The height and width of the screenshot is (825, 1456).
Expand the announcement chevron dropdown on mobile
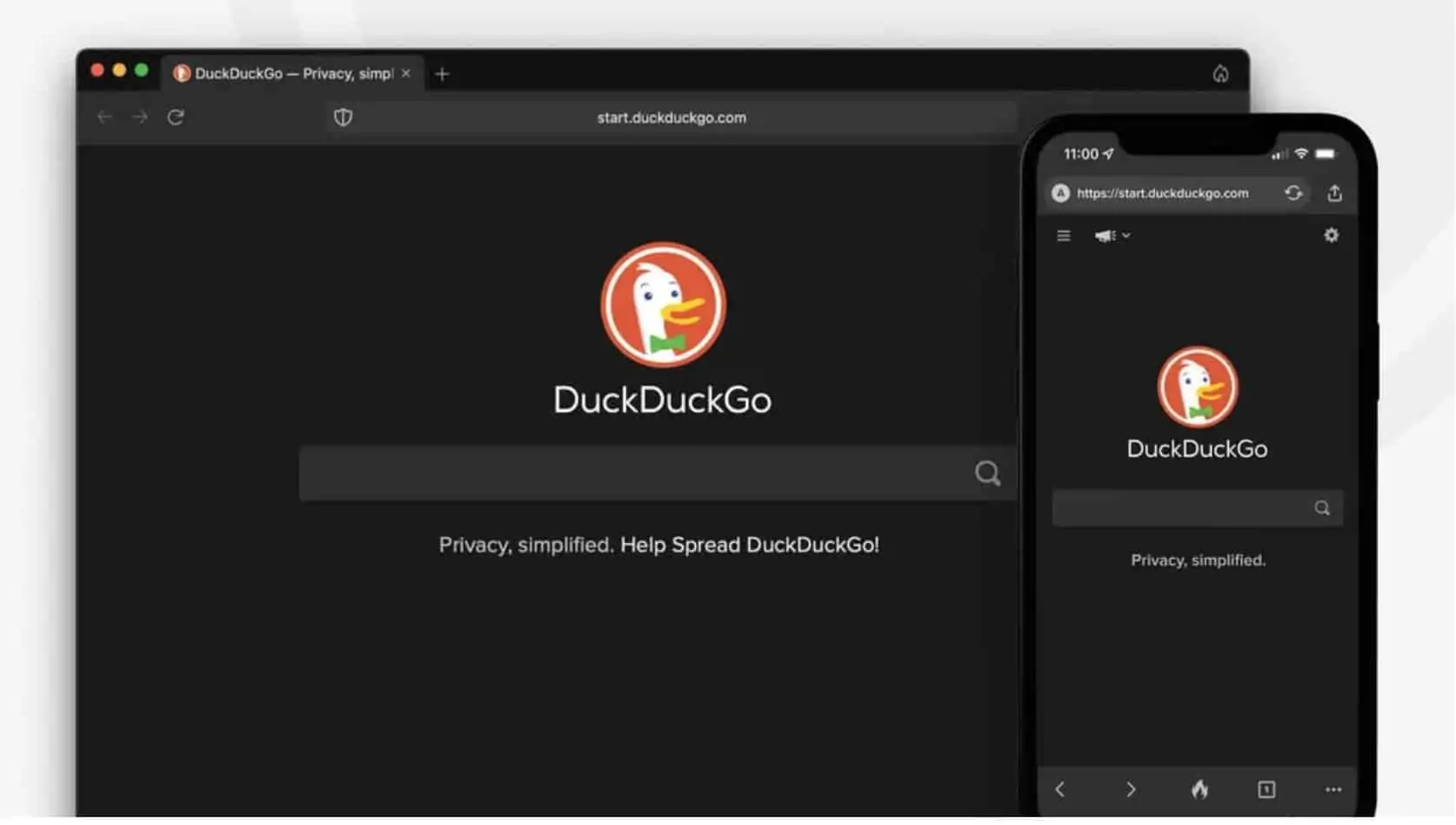point(1126,235)
